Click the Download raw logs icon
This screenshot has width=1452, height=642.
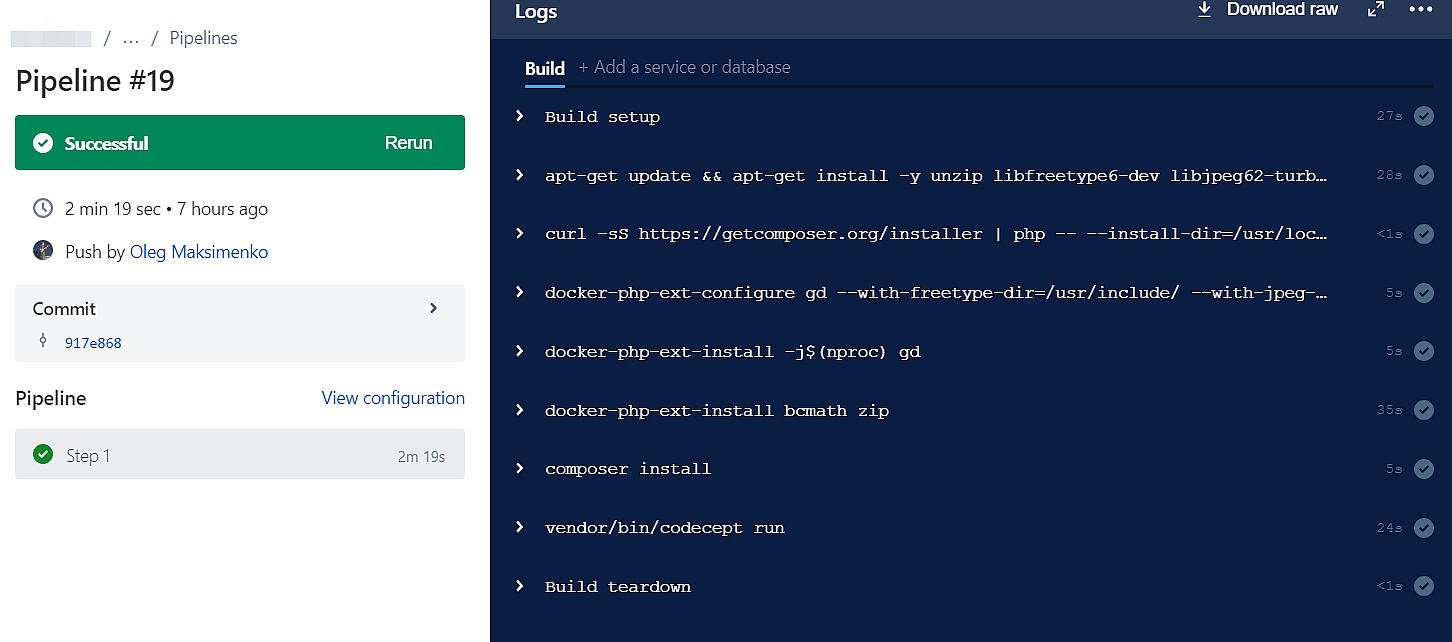(1204, 10)
